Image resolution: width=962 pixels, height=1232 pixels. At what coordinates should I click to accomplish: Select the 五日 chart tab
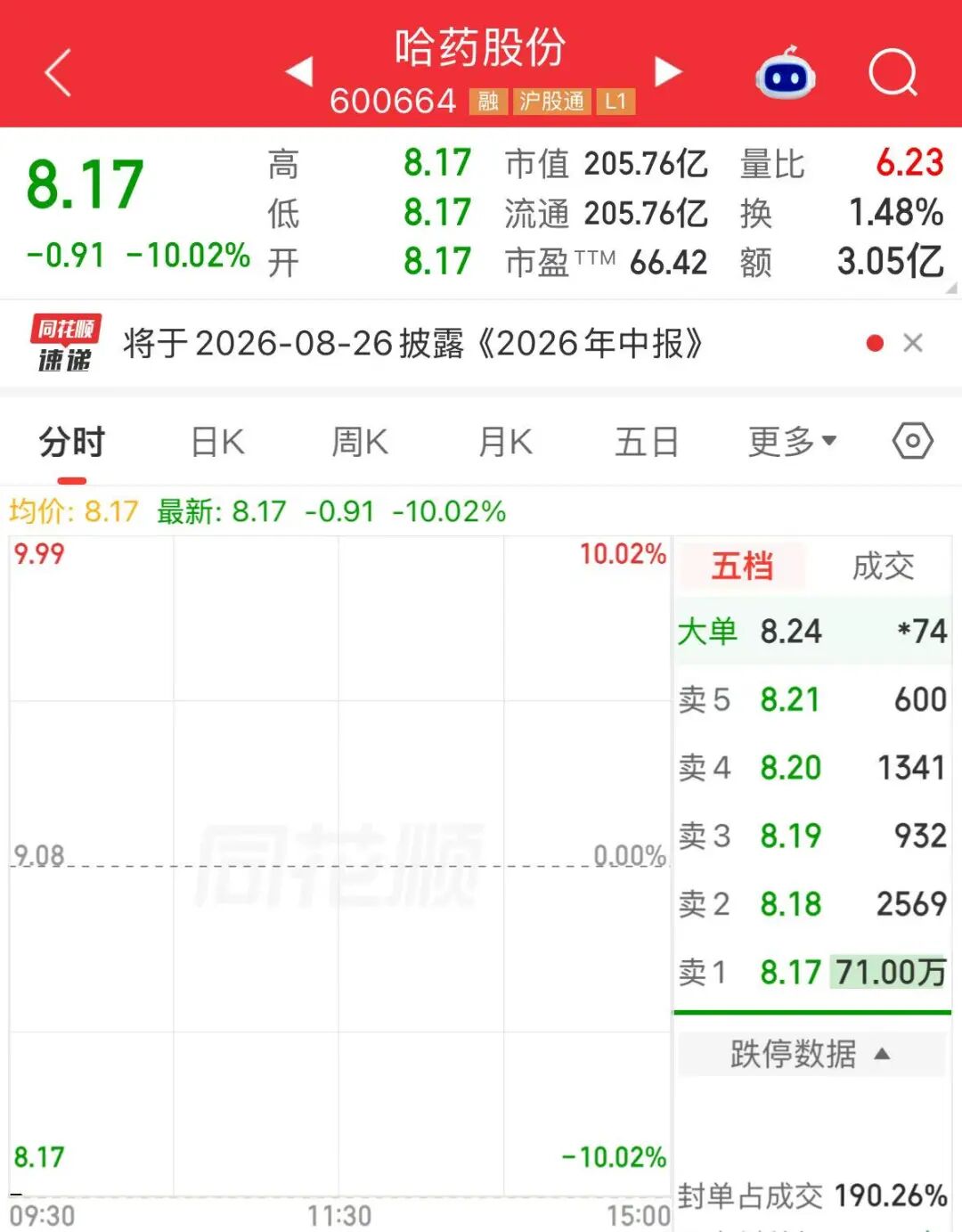point(648,442)
